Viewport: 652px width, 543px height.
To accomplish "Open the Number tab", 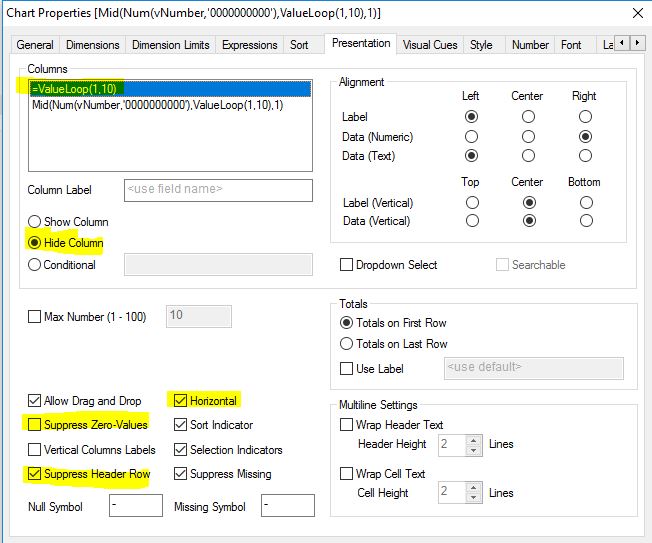I will click(530, 45).
